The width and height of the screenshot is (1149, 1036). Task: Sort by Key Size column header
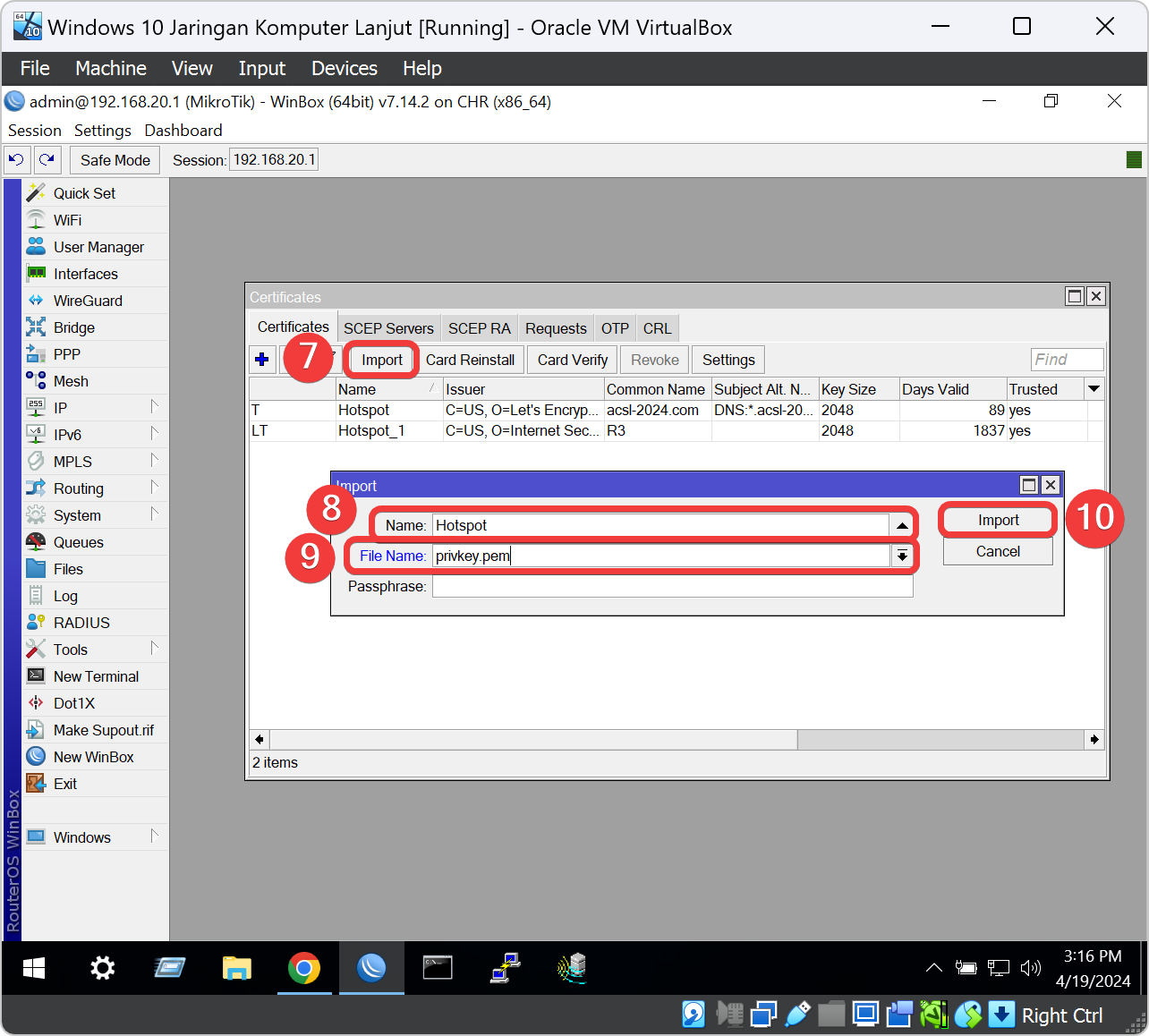coord(859,389)
